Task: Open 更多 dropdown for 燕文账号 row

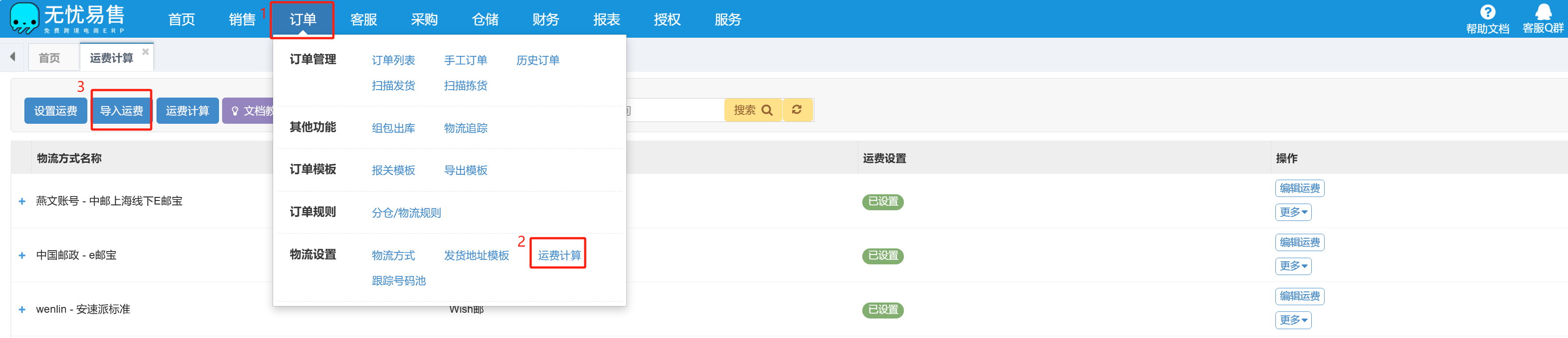Action: click(x=1293, y=212)
